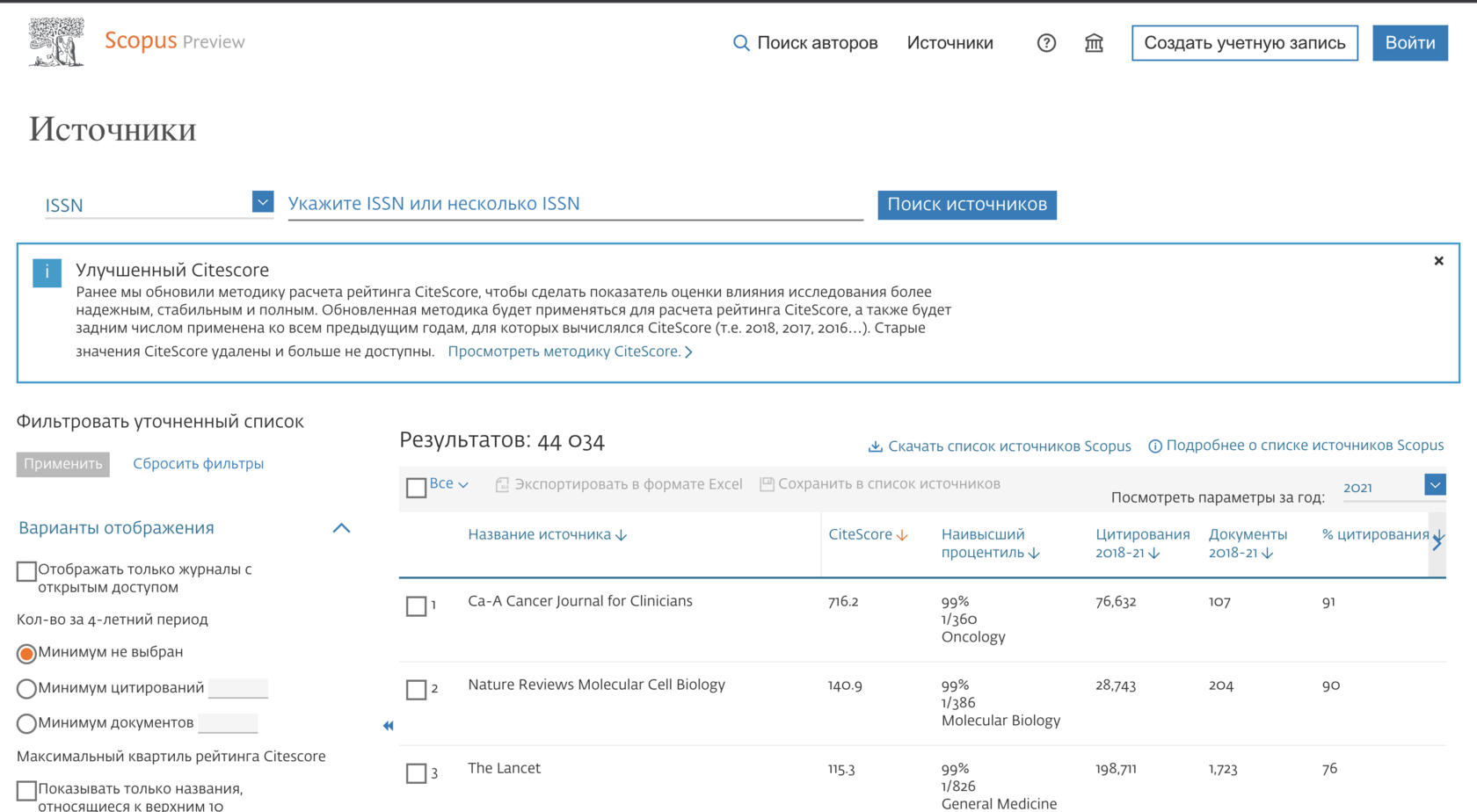
Task: Enable open access journals only checkbox
Action: click(26, 572)
